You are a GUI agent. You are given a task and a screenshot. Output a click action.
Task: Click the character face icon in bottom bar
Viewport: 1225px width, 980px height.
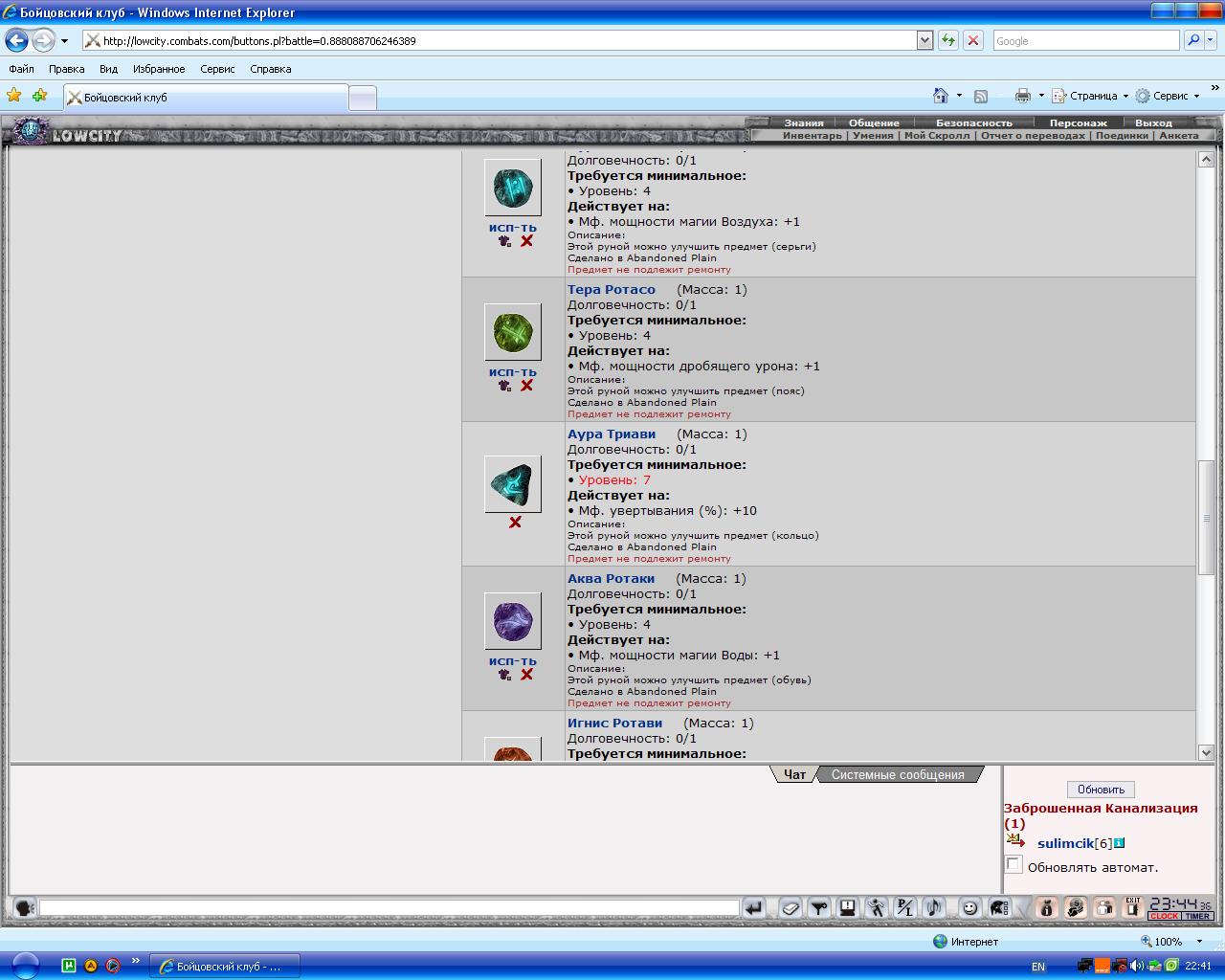coord(1076,907)
